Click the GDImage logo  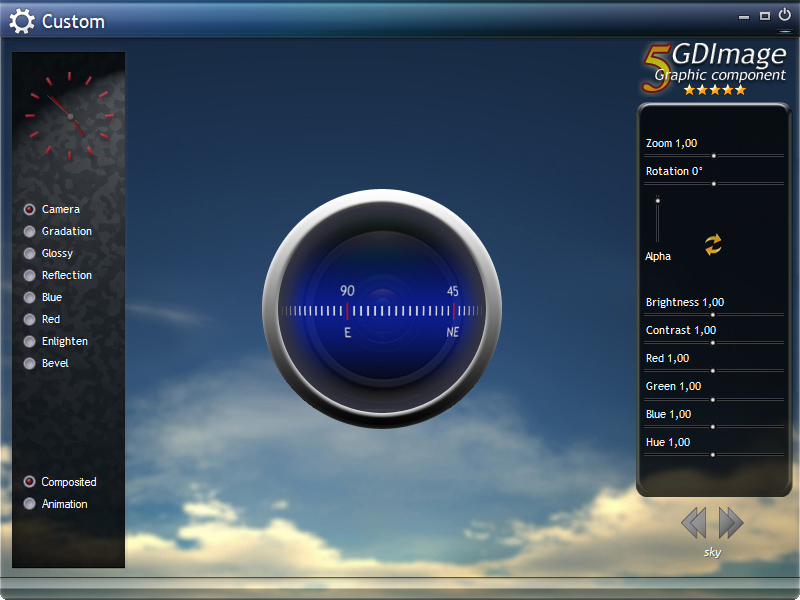715,68
